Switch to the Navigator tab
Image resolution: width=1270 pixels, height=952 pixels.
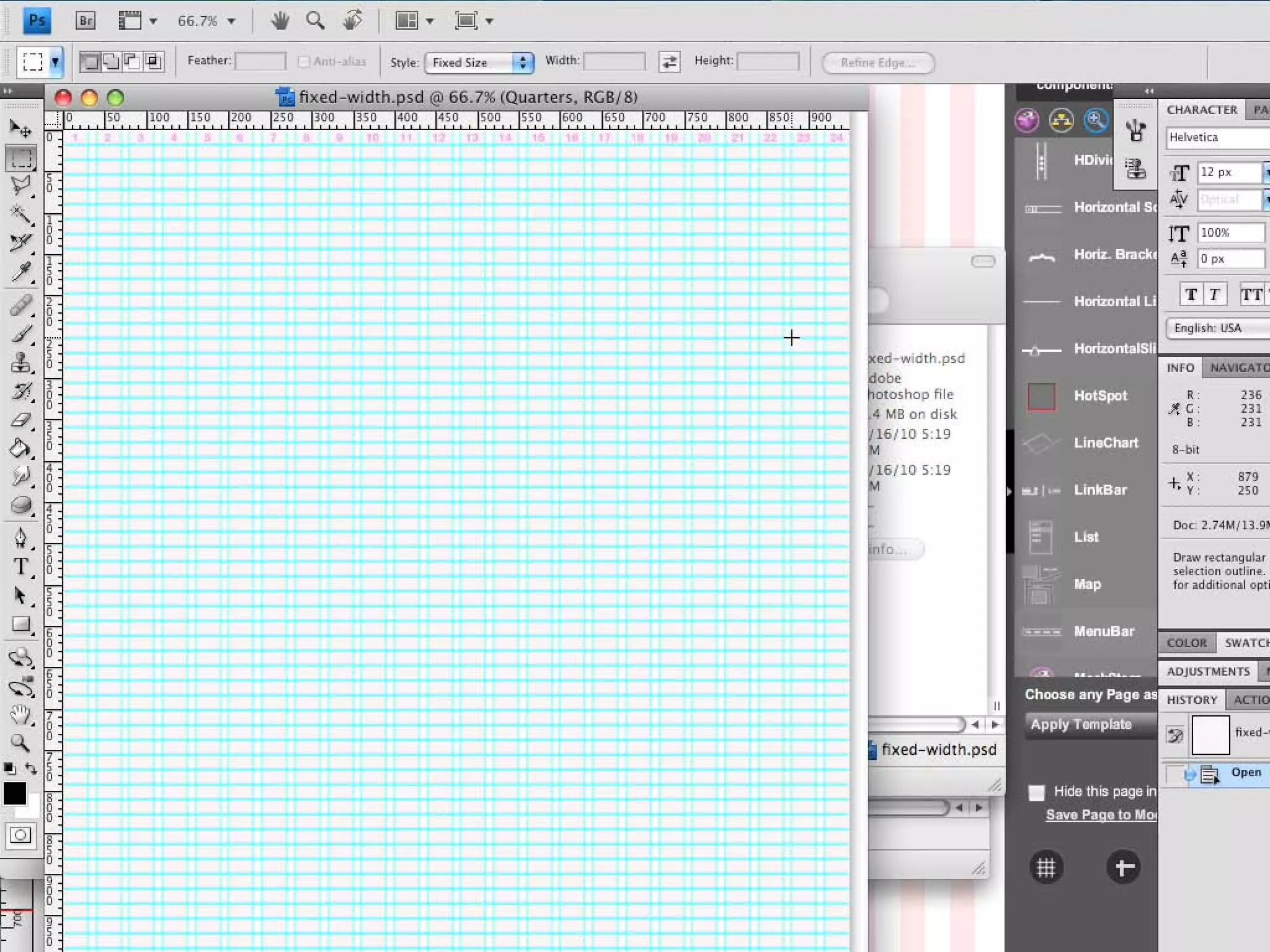(1238, 368)
